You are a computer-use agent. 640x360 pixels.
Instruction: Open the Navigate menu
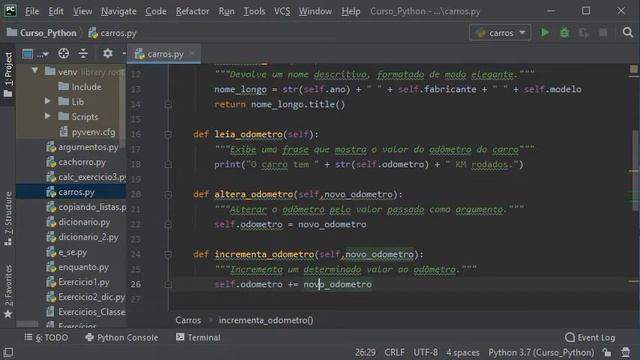[119, 11]
